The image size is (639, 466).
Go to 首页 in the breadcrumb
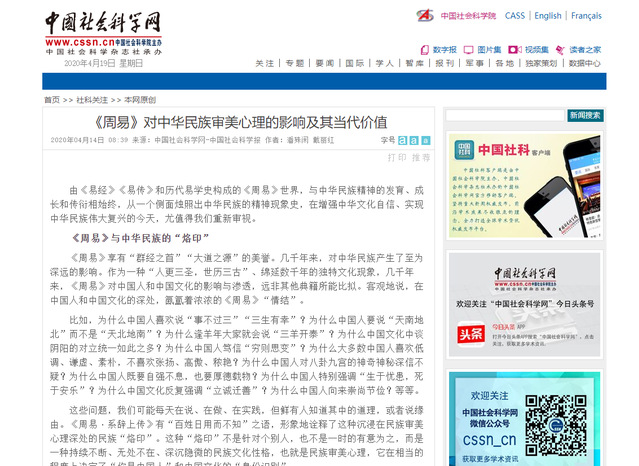click(x=51, y=100)
